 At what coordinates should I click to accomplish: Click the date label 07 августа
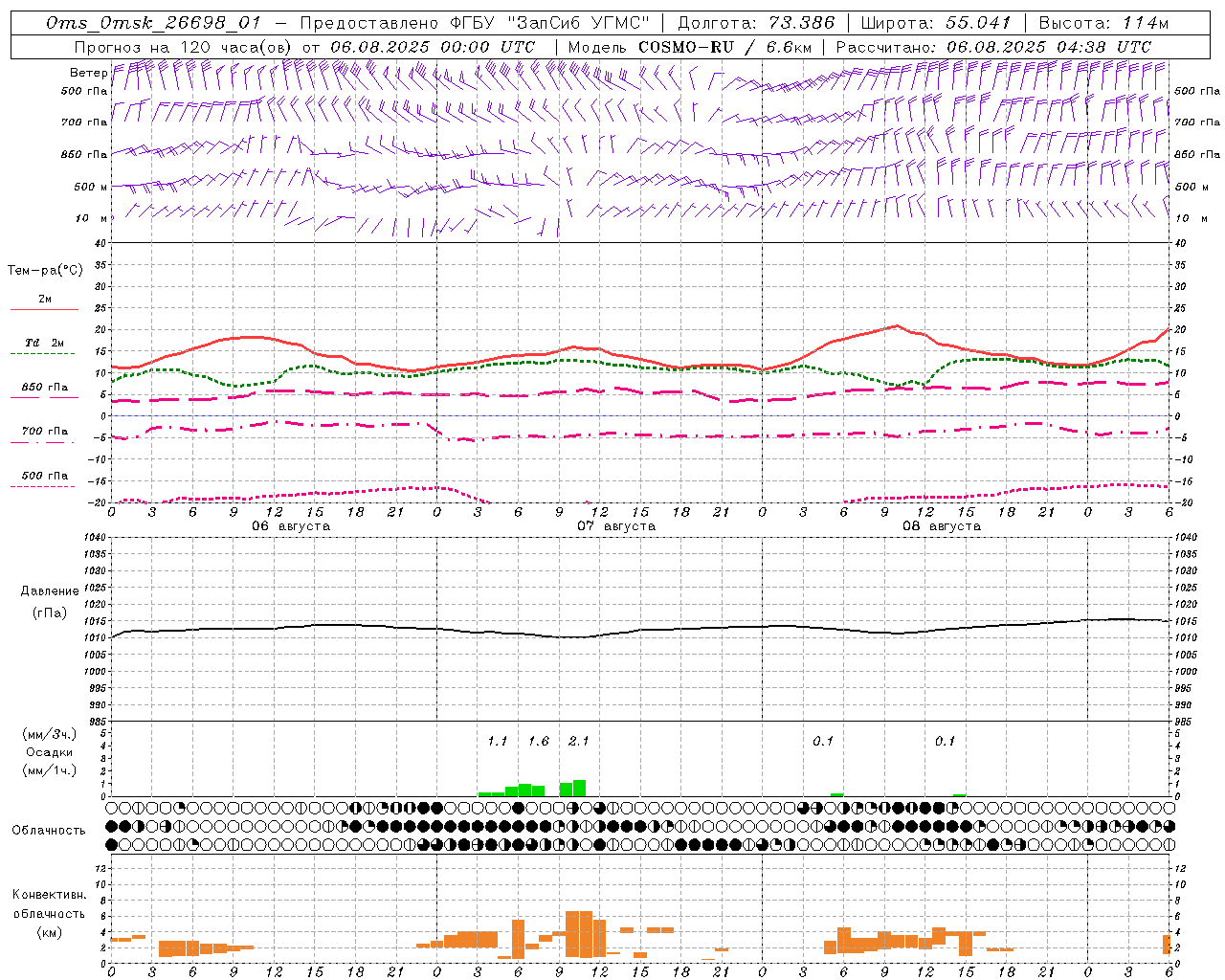616,526
